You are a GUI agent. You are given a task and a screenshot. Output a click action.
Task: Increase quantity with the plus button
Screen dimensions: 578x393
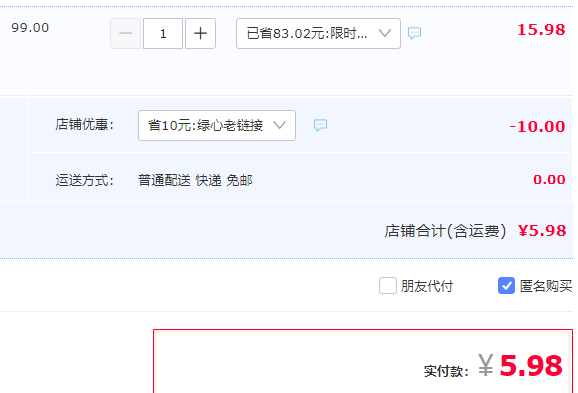200,34
